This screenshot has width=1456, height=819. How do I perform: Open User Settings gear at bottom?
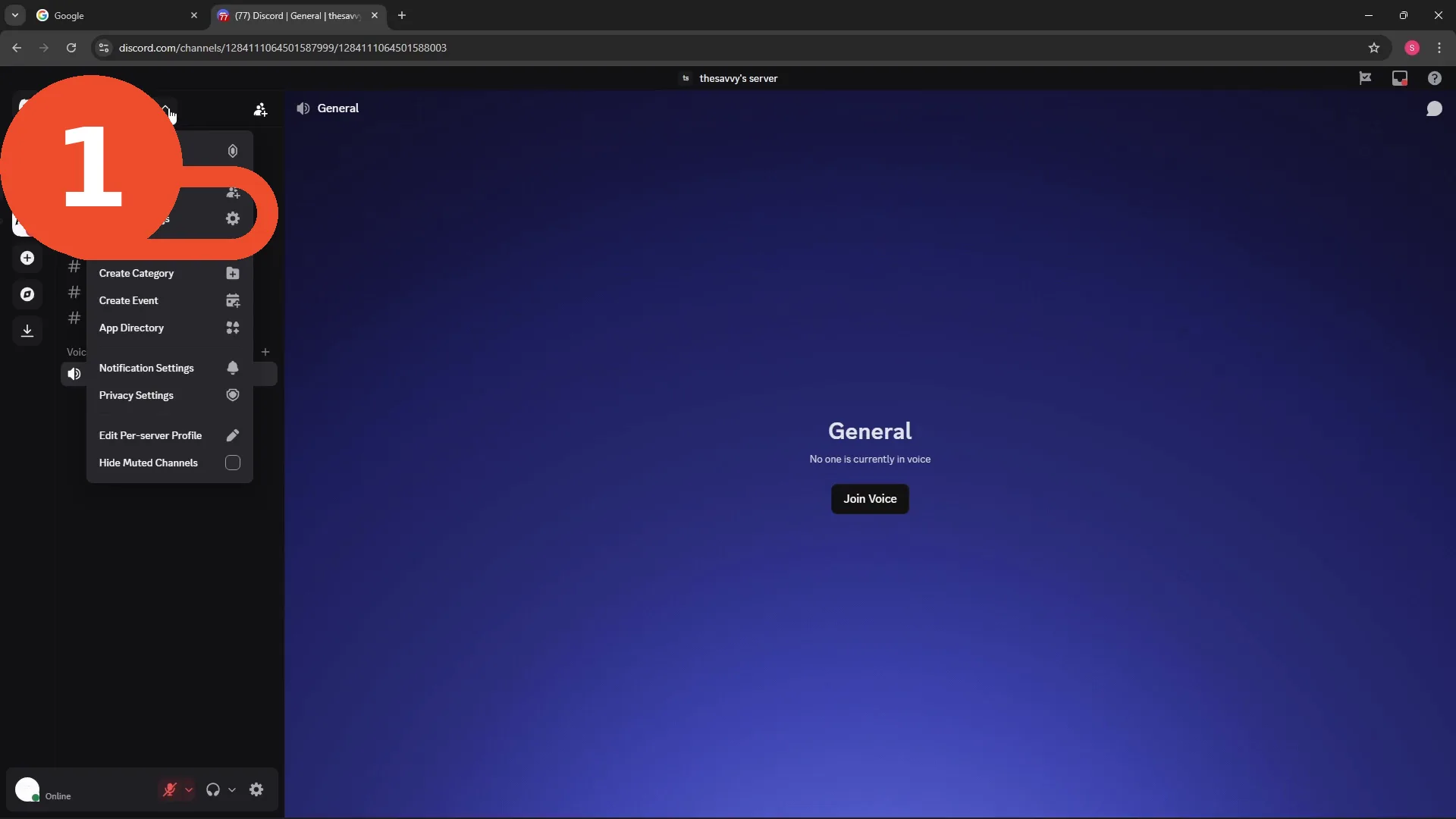[256, 790]
